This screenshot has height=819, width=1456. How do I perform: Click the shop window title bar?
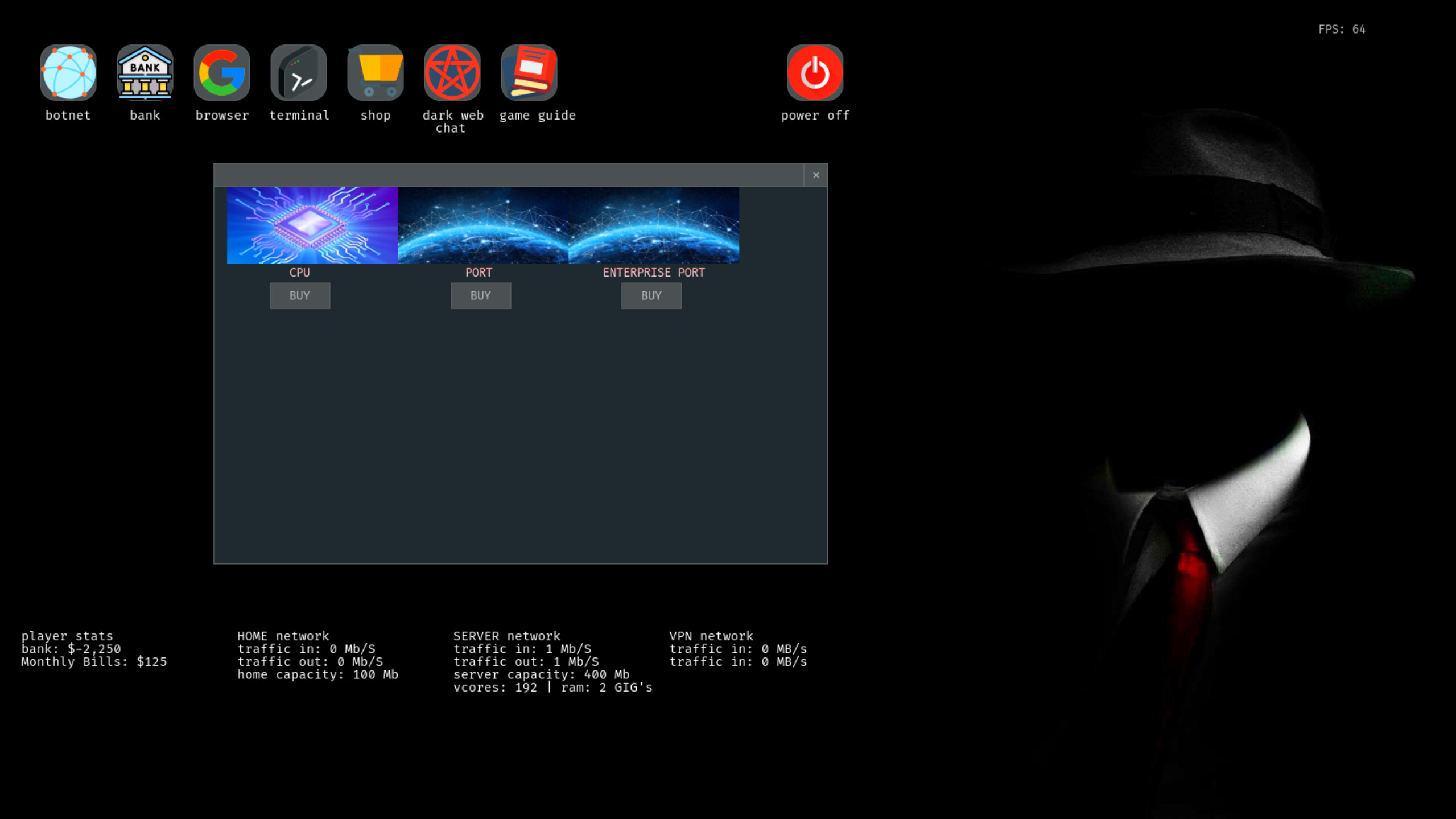[x=512, y=175]
